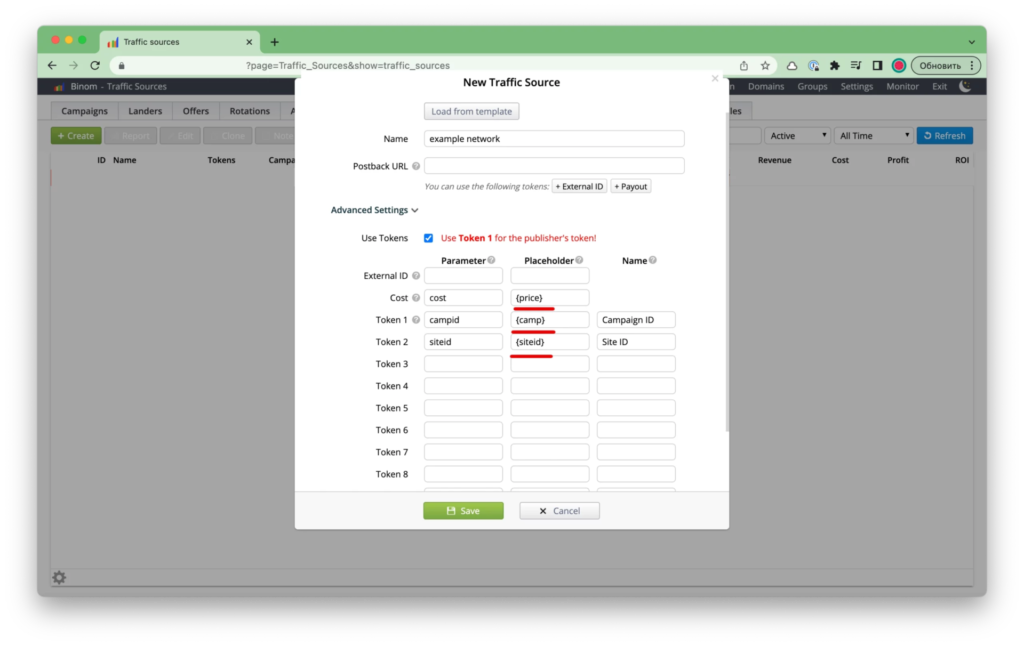The width and height of the screenshot is (1024, 646).
Task: Insert the External ID token
Action: (579, 186)
